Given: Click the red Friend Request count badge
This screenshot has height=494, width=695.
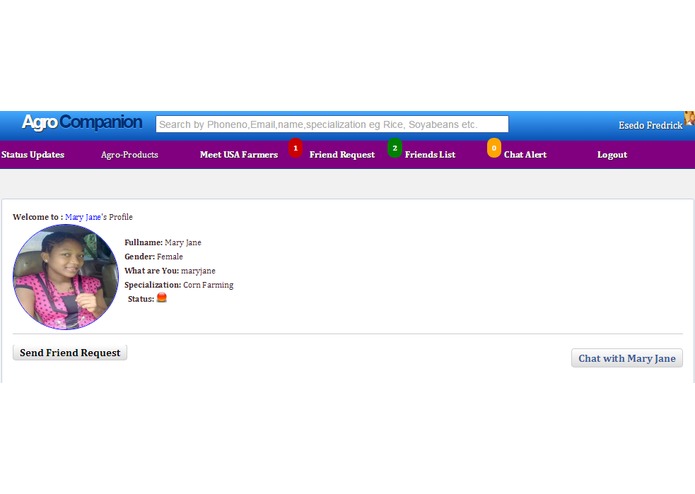Looking at the screenshot, I should tap(295, 148).
